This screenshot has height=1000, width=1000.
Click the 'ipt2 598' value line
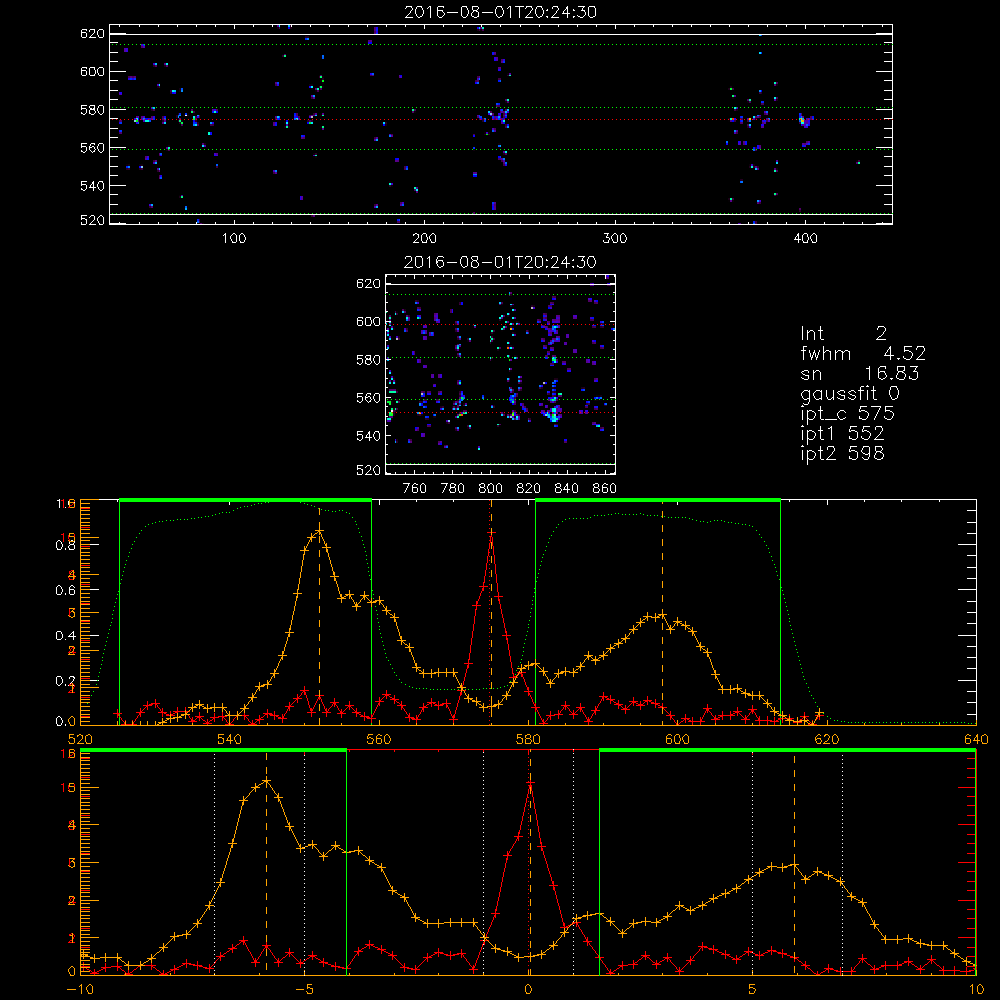(842, 453)
